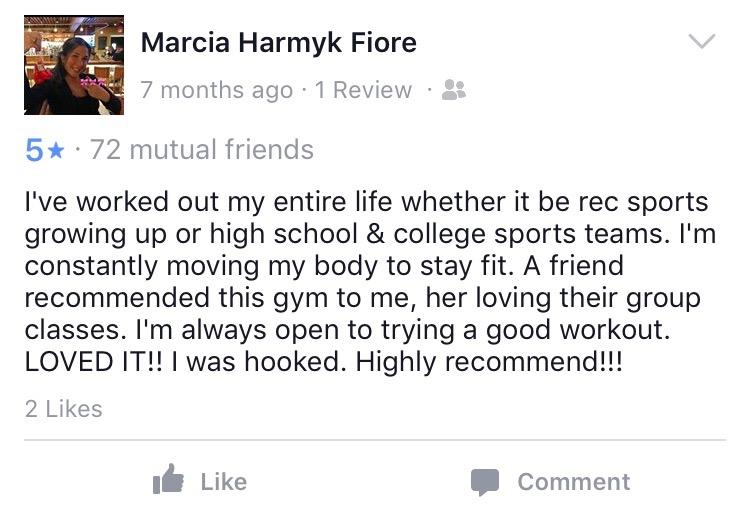Image resolution: width=750 pixels, height=521 pixels.
Task: Open the post options chevron menu
Action: tap(703, 42)
